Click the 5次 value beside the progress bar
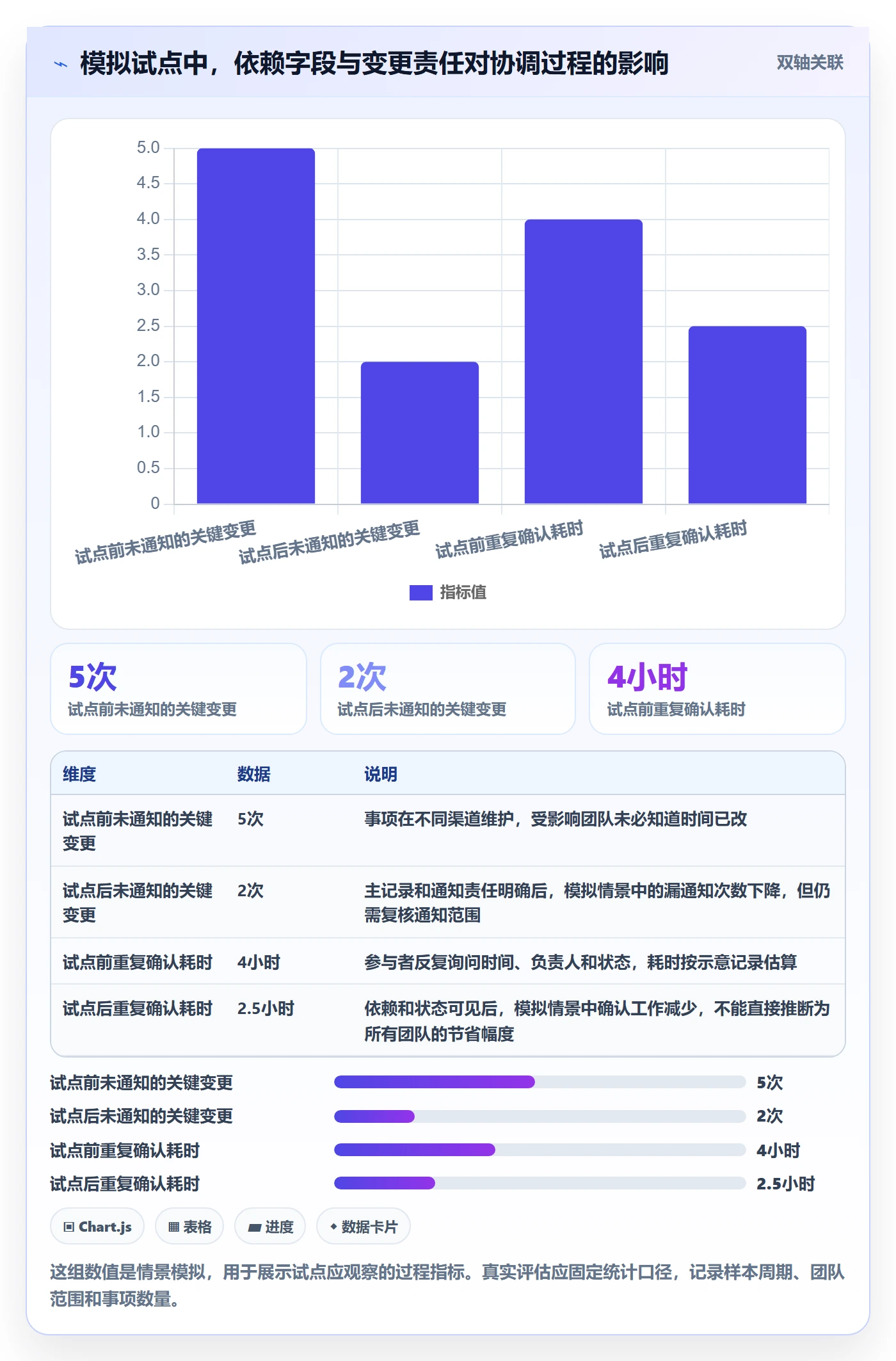 770,1083
